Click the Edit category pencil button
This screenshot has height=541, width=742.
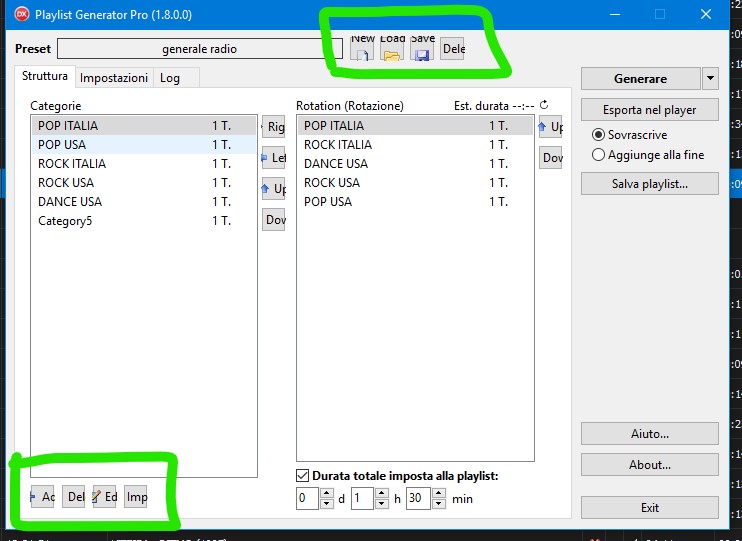pos(105,497)
